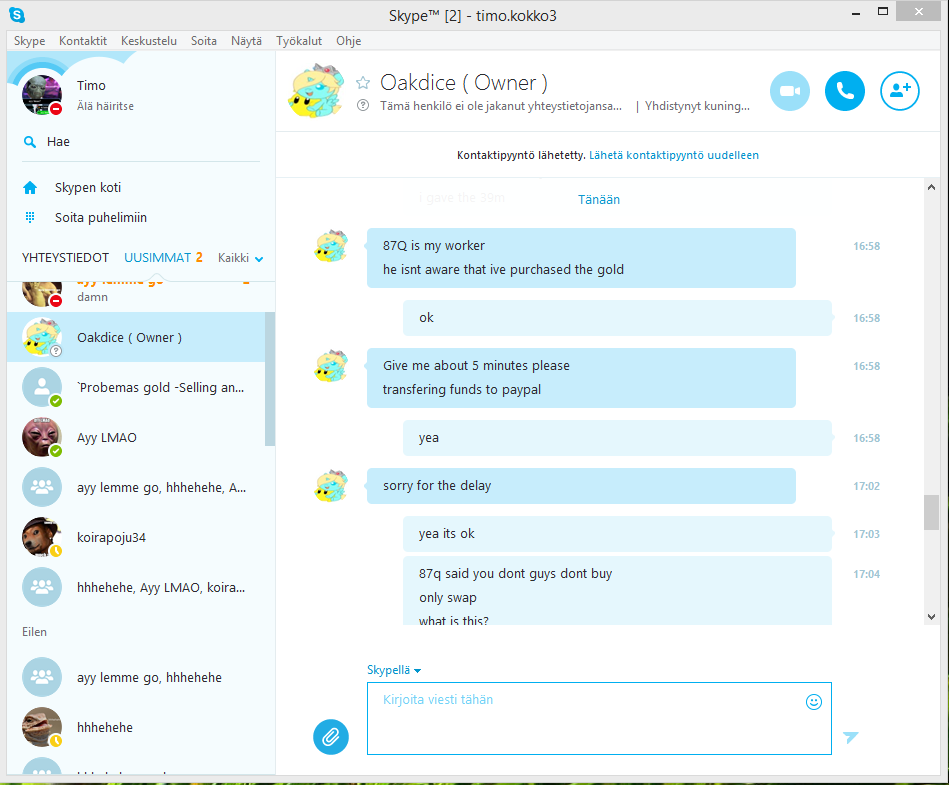Screen dimensions: 949x785
Task: Open Ayy LMAO conversation
Action: [136, 437]
